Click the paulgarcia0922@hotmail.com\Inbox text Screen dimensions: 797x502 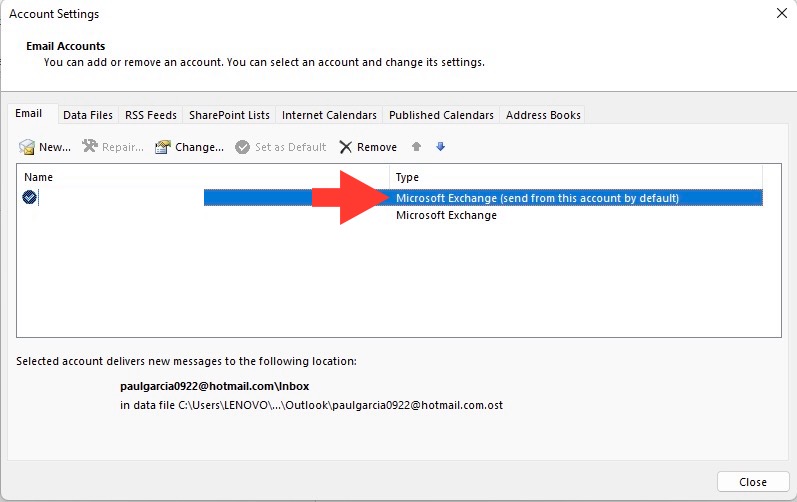tap(214, 386)
